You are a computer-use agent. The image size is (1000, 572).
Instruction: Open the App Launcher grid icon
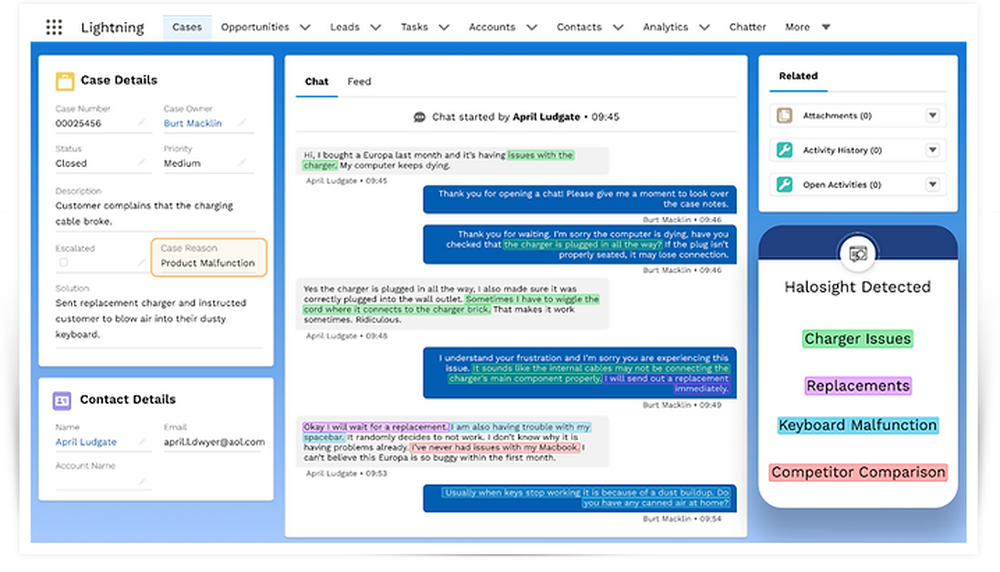(x=54, y=27)
